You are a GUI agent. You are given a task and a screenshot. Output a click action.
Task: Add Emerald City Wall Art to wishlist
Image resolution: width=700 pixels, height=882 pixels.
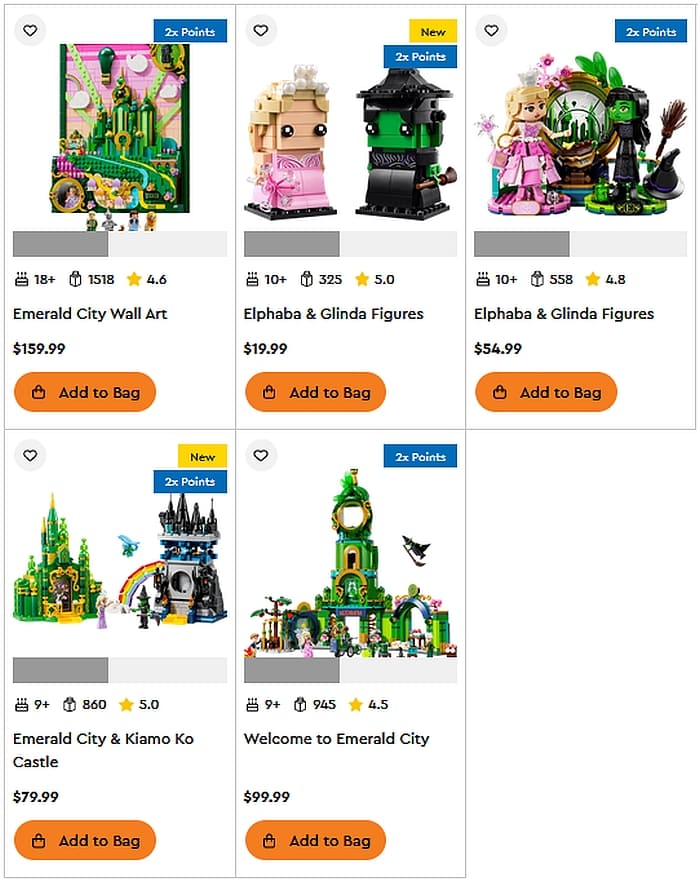click(x=30, y=30)
